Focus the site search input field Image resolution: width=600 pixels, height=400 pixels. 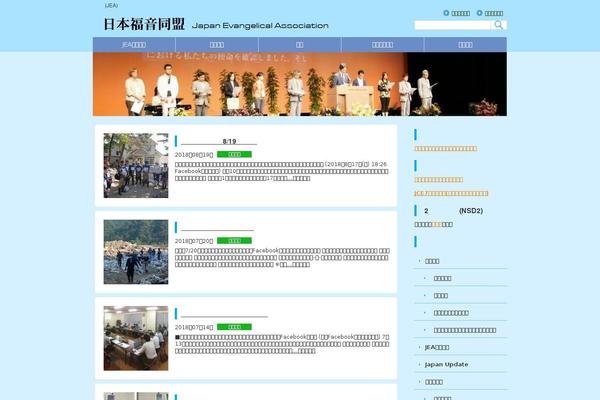tap(452, 25)
